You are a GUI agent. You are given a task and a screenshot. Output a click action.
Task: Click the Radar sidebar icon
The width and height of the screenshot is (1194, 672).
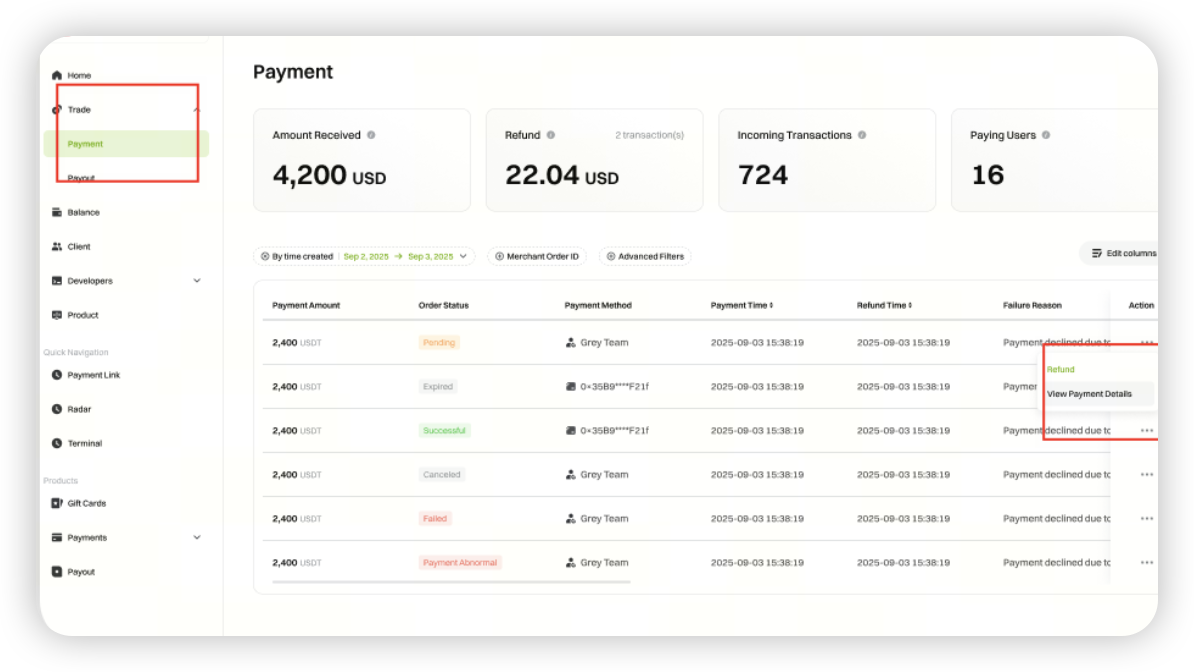(57, 409)
